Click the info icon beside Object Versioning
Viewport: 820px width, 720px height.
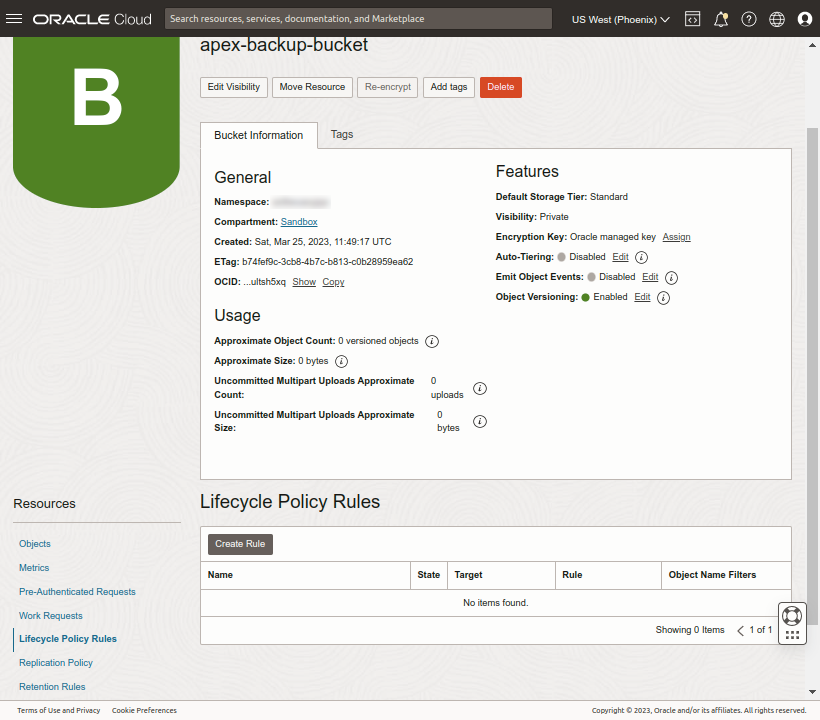click(664, 297)
